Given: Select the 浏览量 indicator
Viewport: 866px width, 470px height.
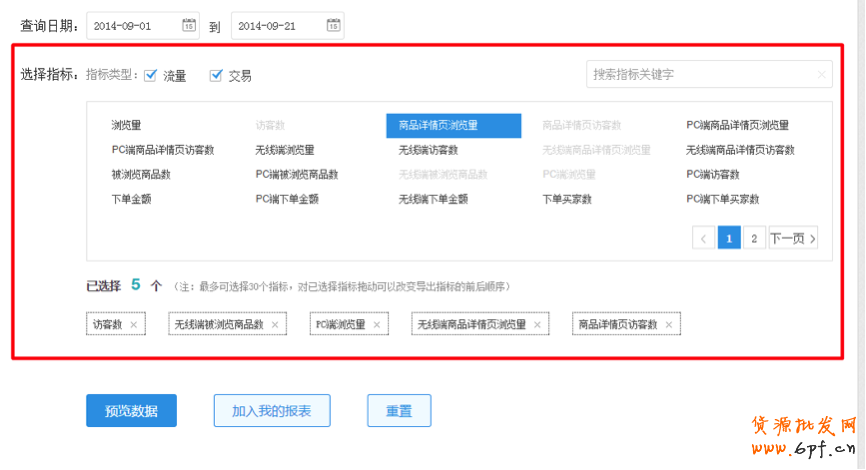Looking at the screenshot, I should coord(126,125).
